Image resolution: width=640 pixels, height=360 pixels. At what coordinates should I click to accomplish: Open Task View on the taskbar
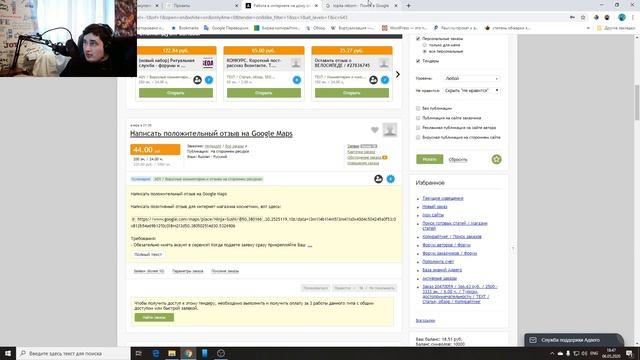138,353
